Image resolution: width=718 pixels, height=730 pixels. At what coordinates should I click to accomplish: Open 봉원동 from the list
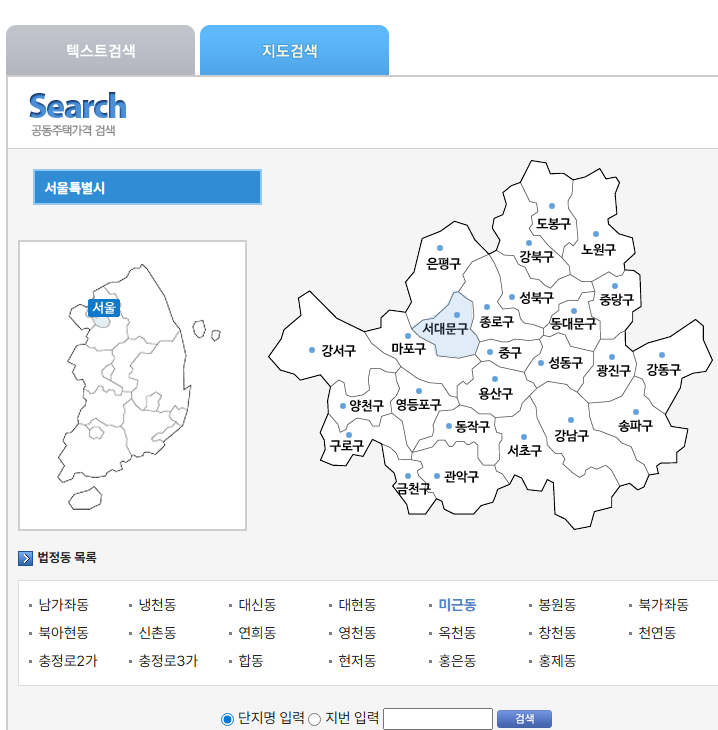[x=557, y=605]
